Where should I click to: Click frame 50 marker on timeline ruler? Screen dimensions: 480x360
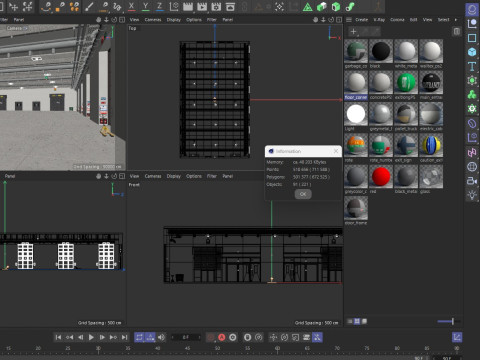click(217, 348)
